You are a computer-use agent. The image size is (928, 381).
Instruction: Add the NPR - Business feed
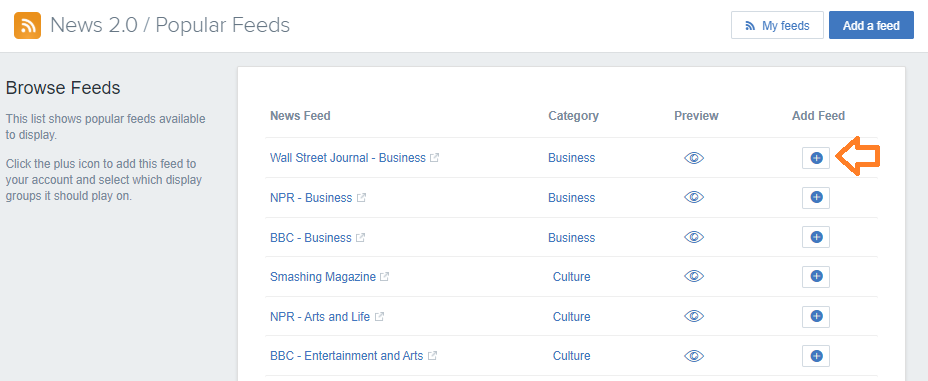tap(816, 198)
